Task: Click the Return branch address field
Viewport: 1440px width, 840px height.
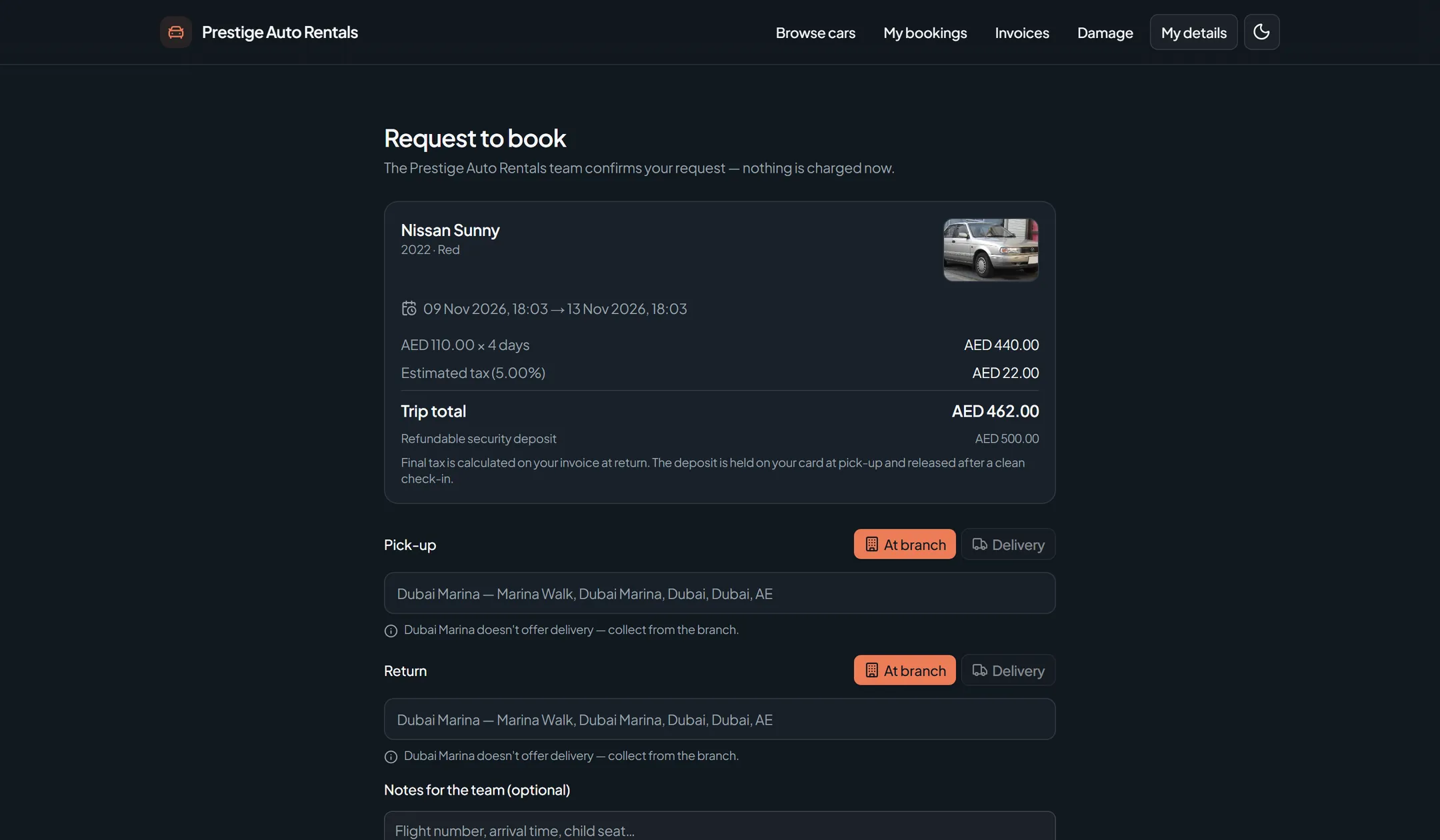Action: (719, 719)
